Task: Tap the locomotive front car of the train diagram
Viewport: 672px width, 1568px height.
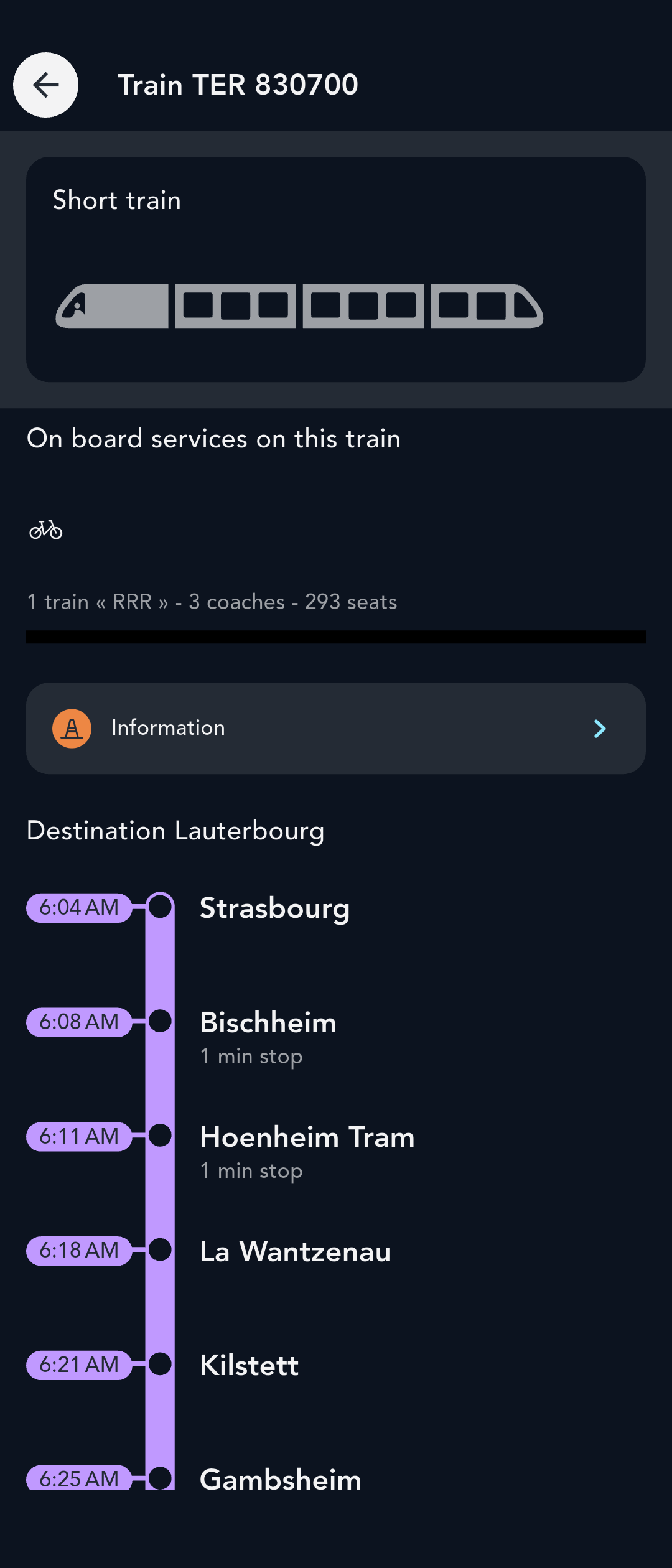Action: tap(112, 306)
